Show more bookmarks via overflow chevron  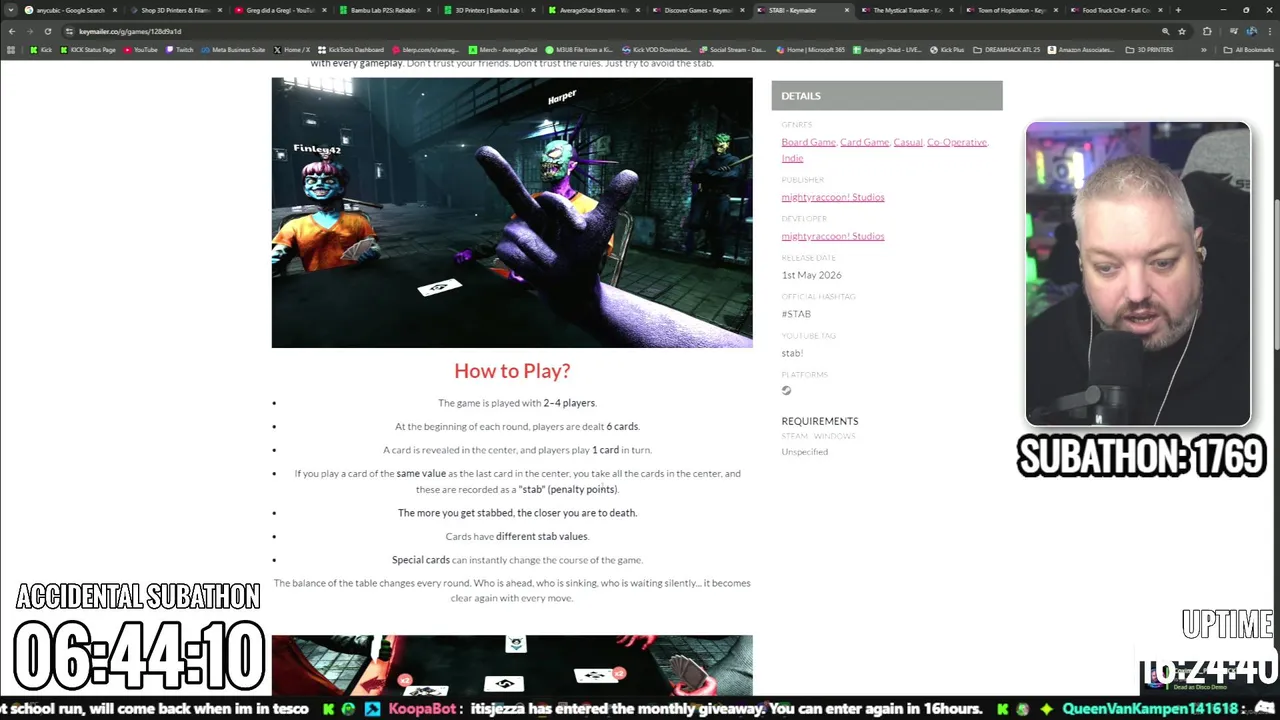[1203, 49]
